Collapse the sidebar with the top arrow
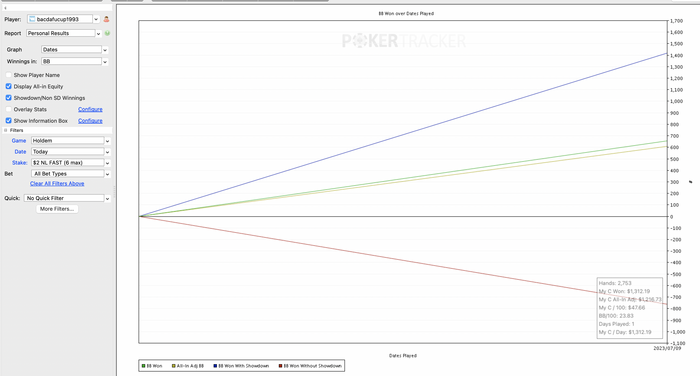Image resolution: width=700 pixels, height=376 pixels. pyautogui.click(x=5, y=8)
